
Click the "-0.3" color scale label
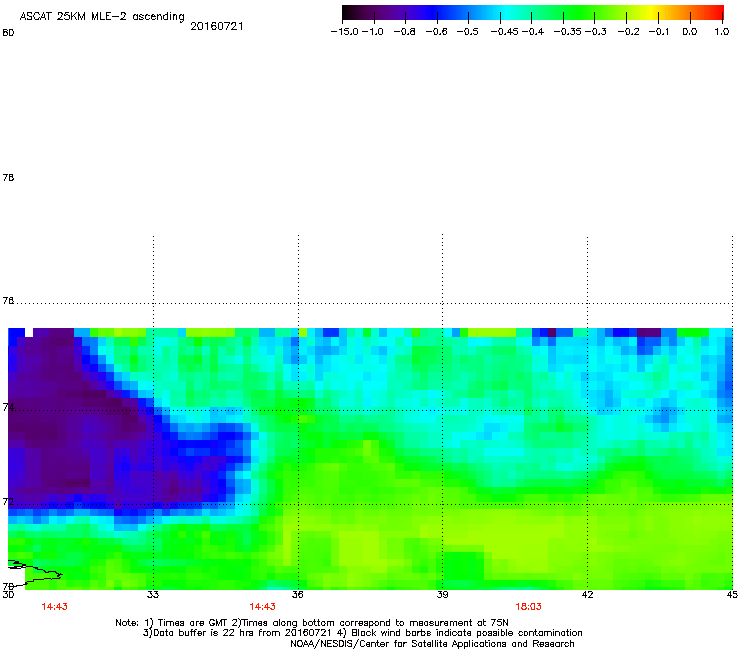pos(596,32)
